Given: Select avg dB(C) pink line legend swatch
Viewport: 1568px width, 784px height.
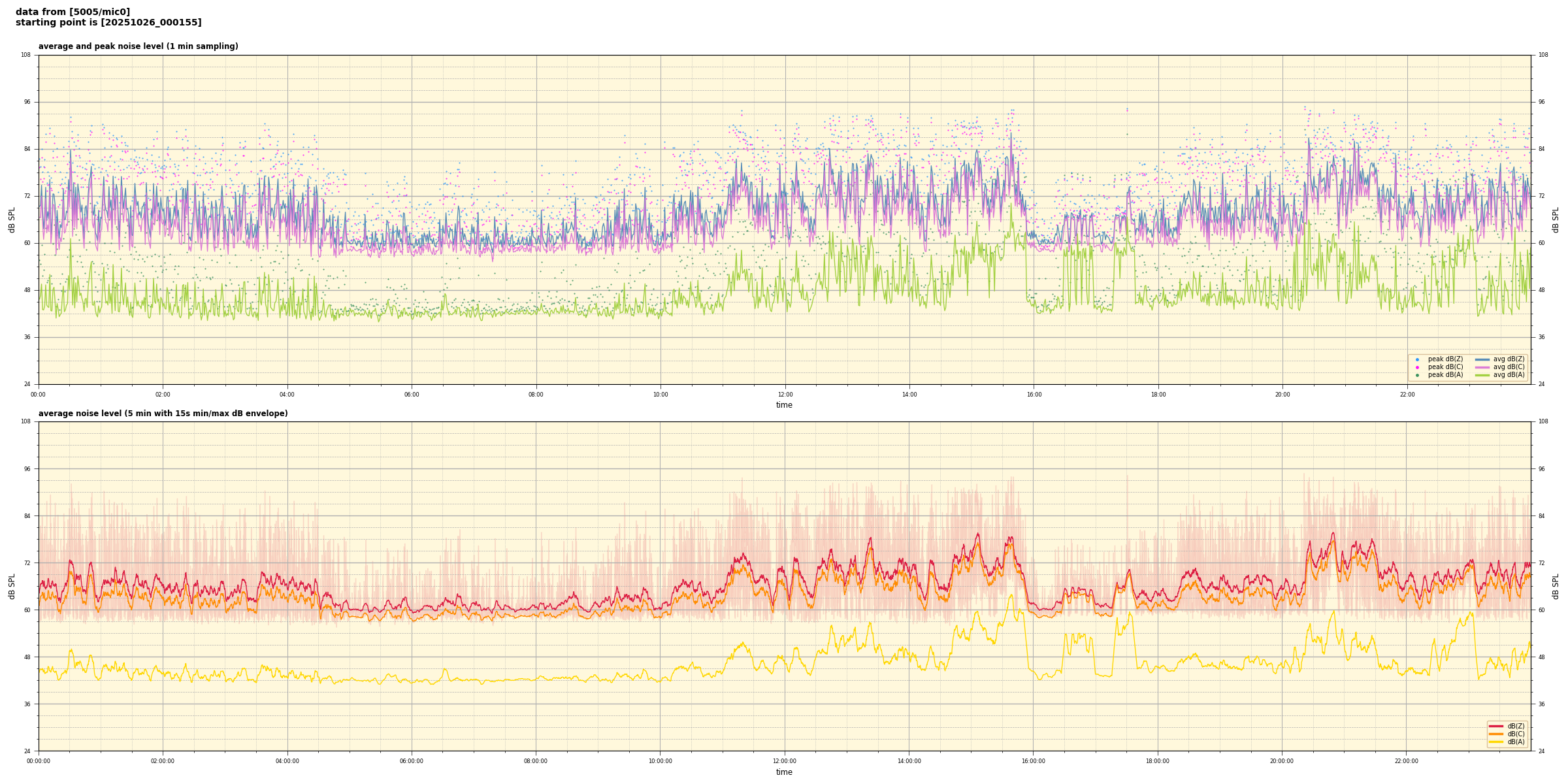Looking at the screenshot, I should tap(1482, 367).
